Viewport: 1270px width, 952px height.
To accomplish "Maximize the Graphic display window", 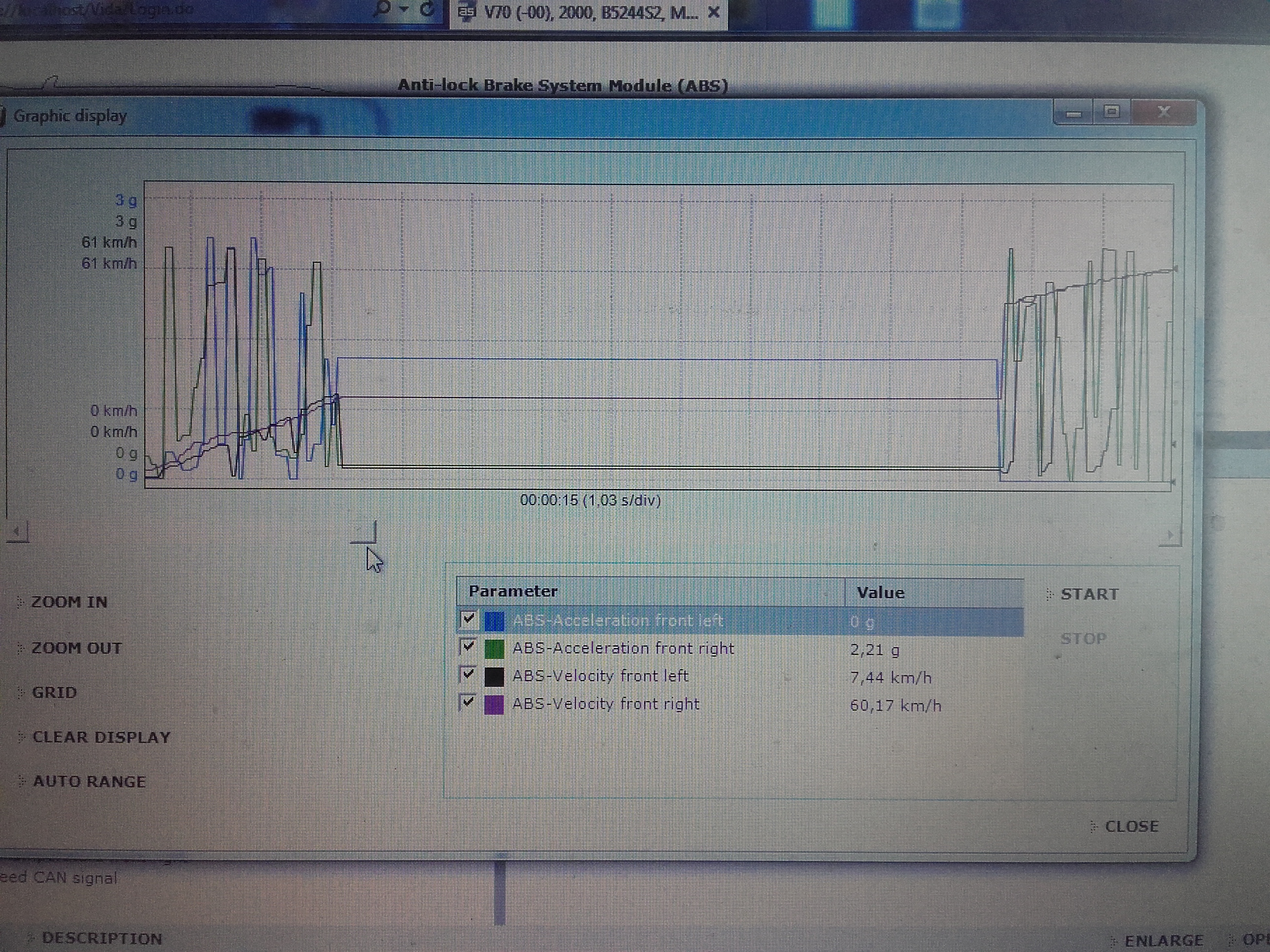I will tap(1112, 112).
